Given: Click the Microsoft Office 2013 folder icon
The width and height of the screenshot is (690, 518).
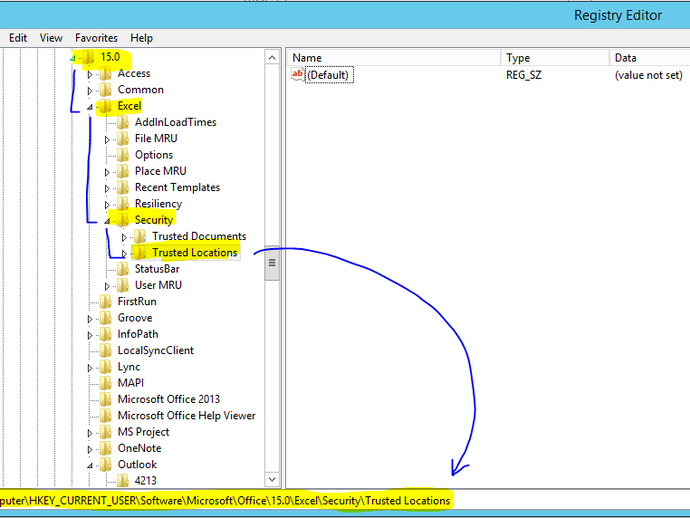Looking at the screenshot, I should 106,399.
